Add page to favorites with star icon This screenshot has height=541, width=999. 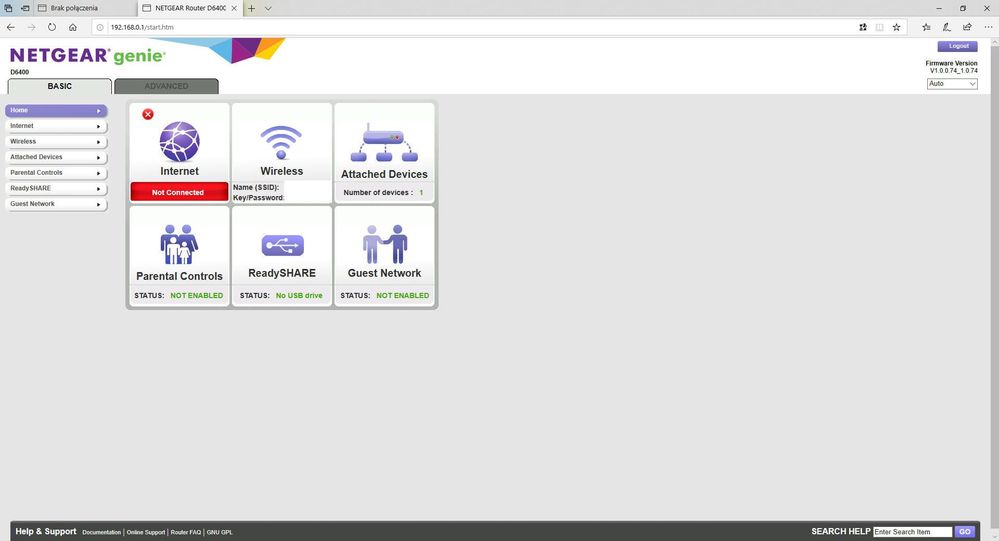coord(896,27)
